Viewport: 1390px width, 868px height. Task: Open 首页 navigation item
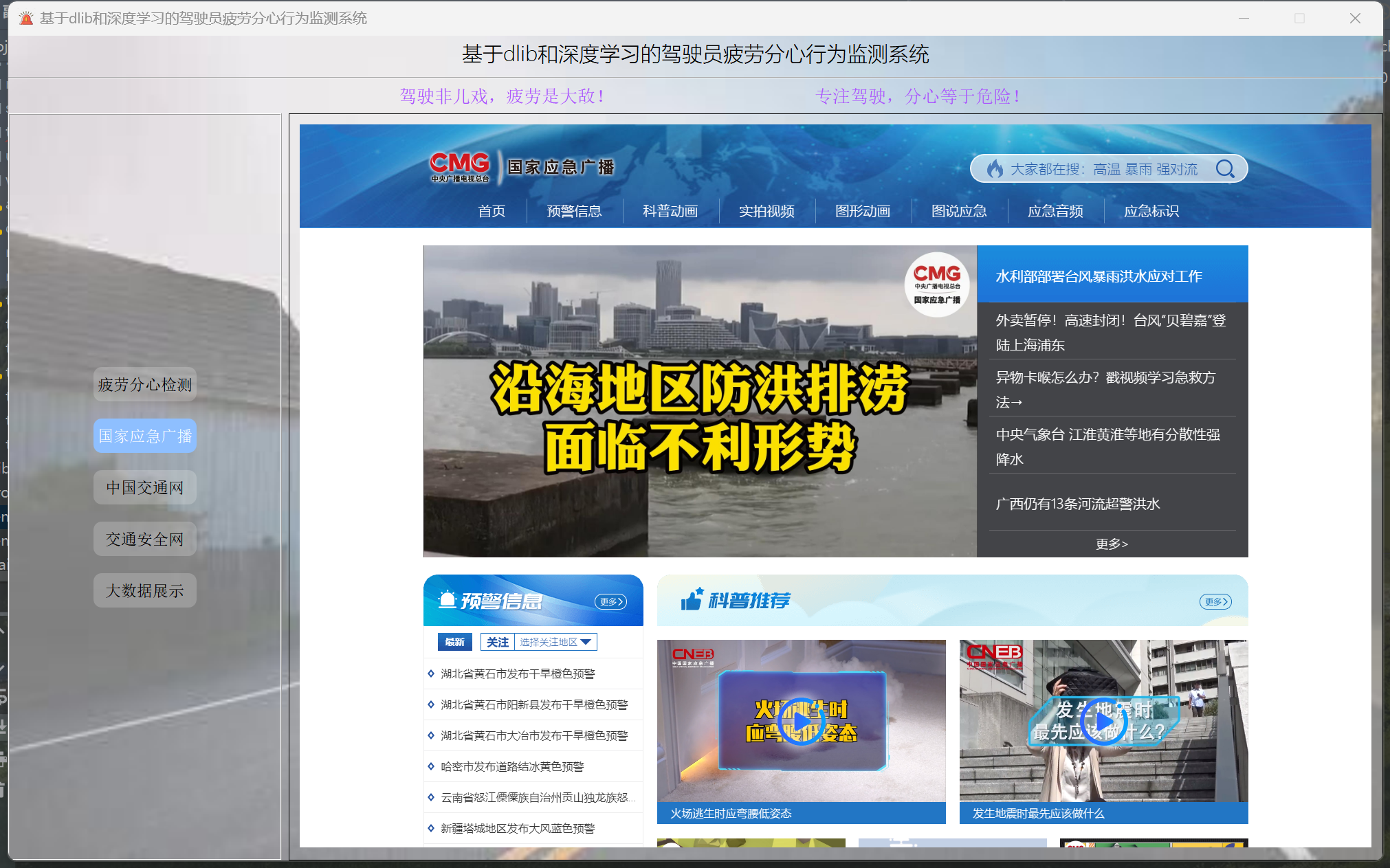tap(492, 211)
